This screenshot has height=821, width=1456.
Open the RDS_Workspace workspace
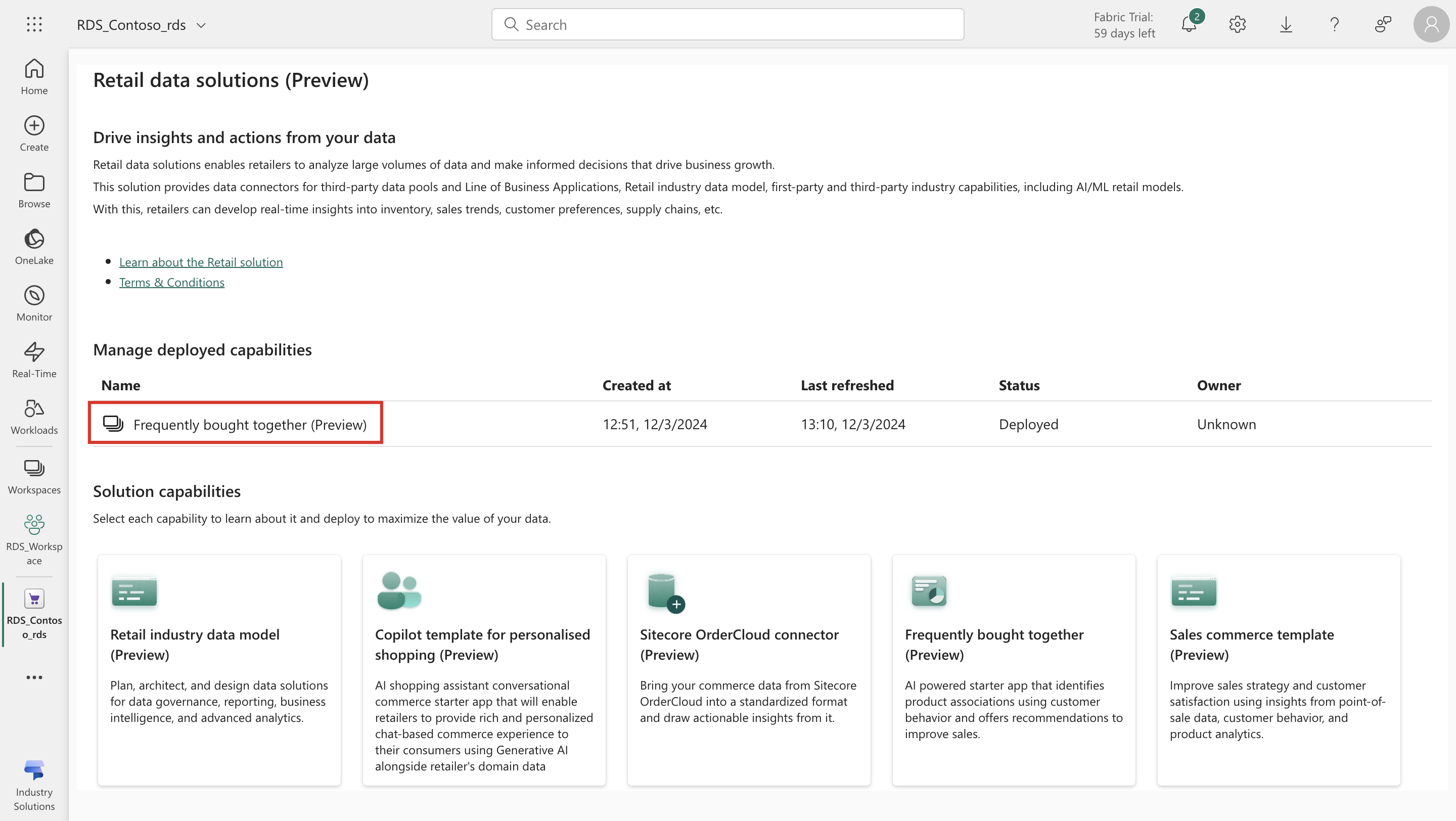click(x=34, y=539)
